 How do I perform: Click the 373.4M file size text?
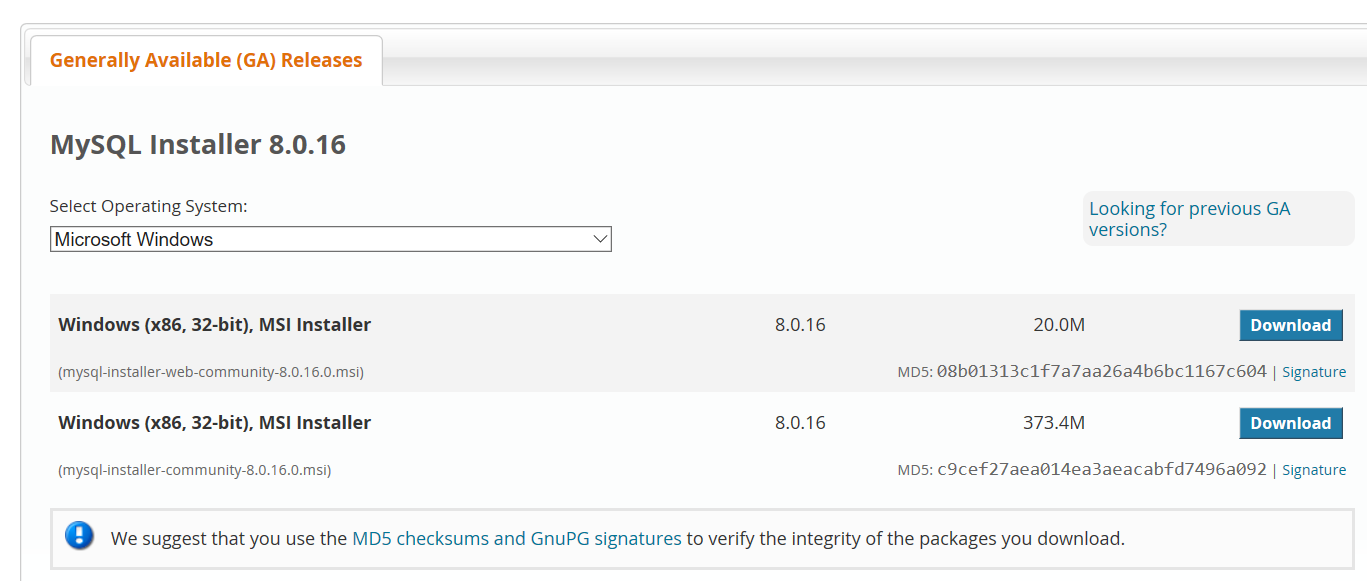click(x=1054, y=423)
